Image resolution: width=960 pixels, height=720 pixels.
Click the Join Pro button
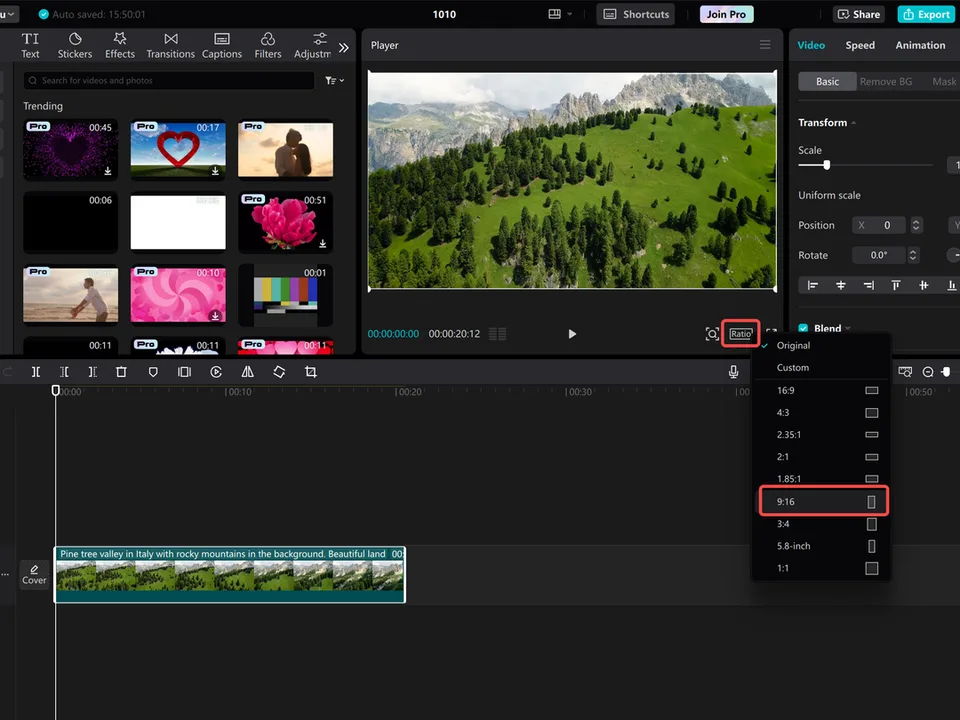pos(727,14)
